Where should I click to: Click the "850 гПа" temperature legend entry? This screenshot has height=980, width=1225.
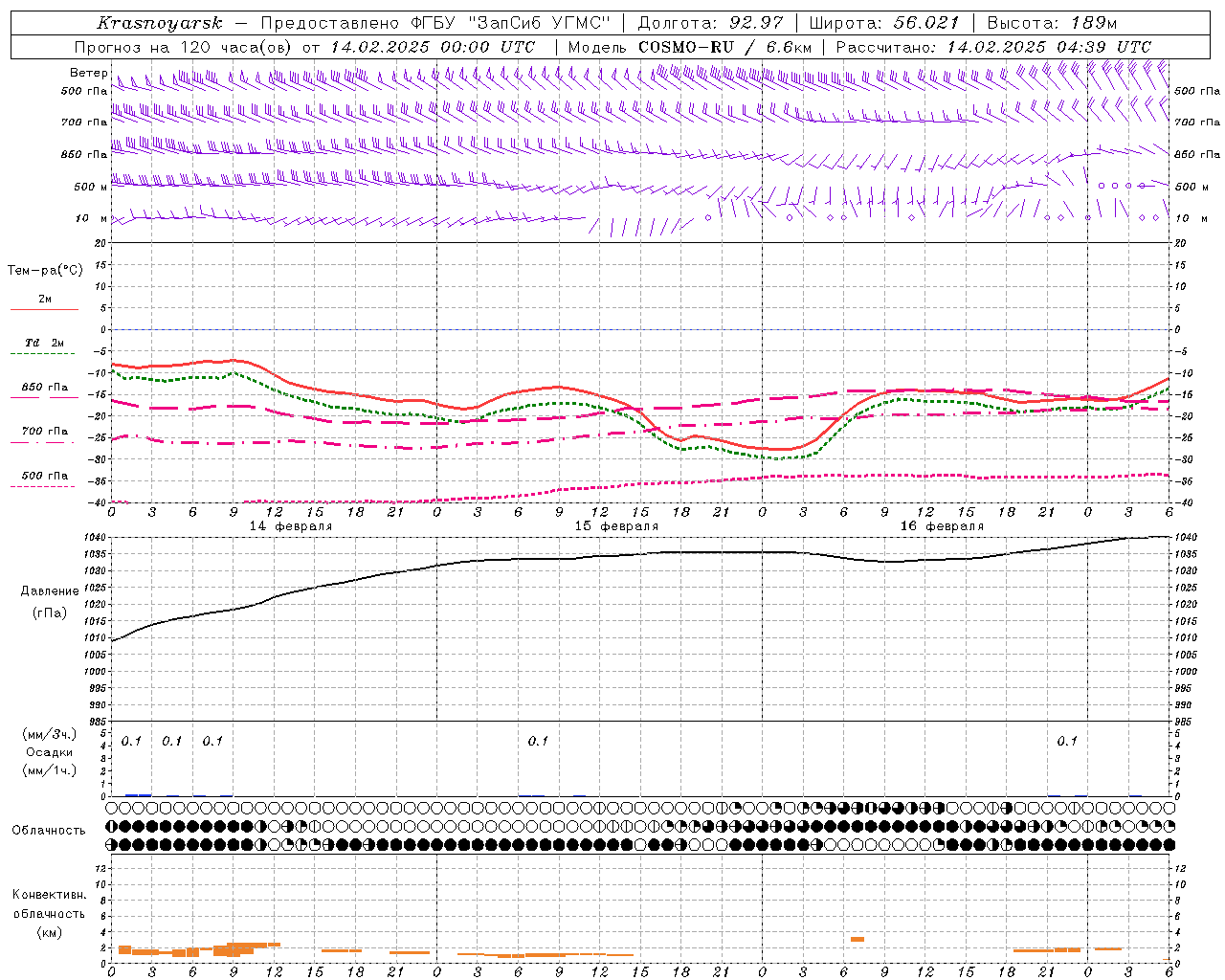click(45, 388)
